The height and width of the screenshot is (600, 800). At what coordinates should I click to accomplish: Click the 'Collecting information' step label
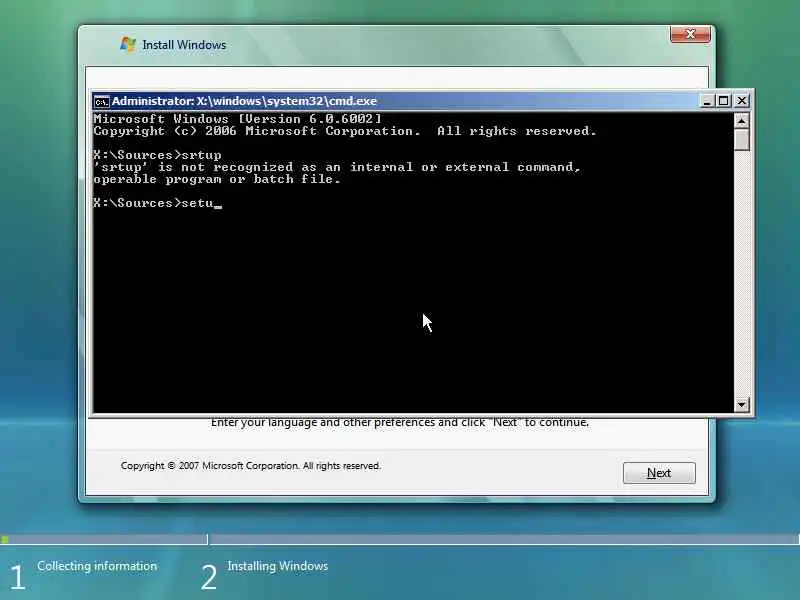[x=97, y=566]
